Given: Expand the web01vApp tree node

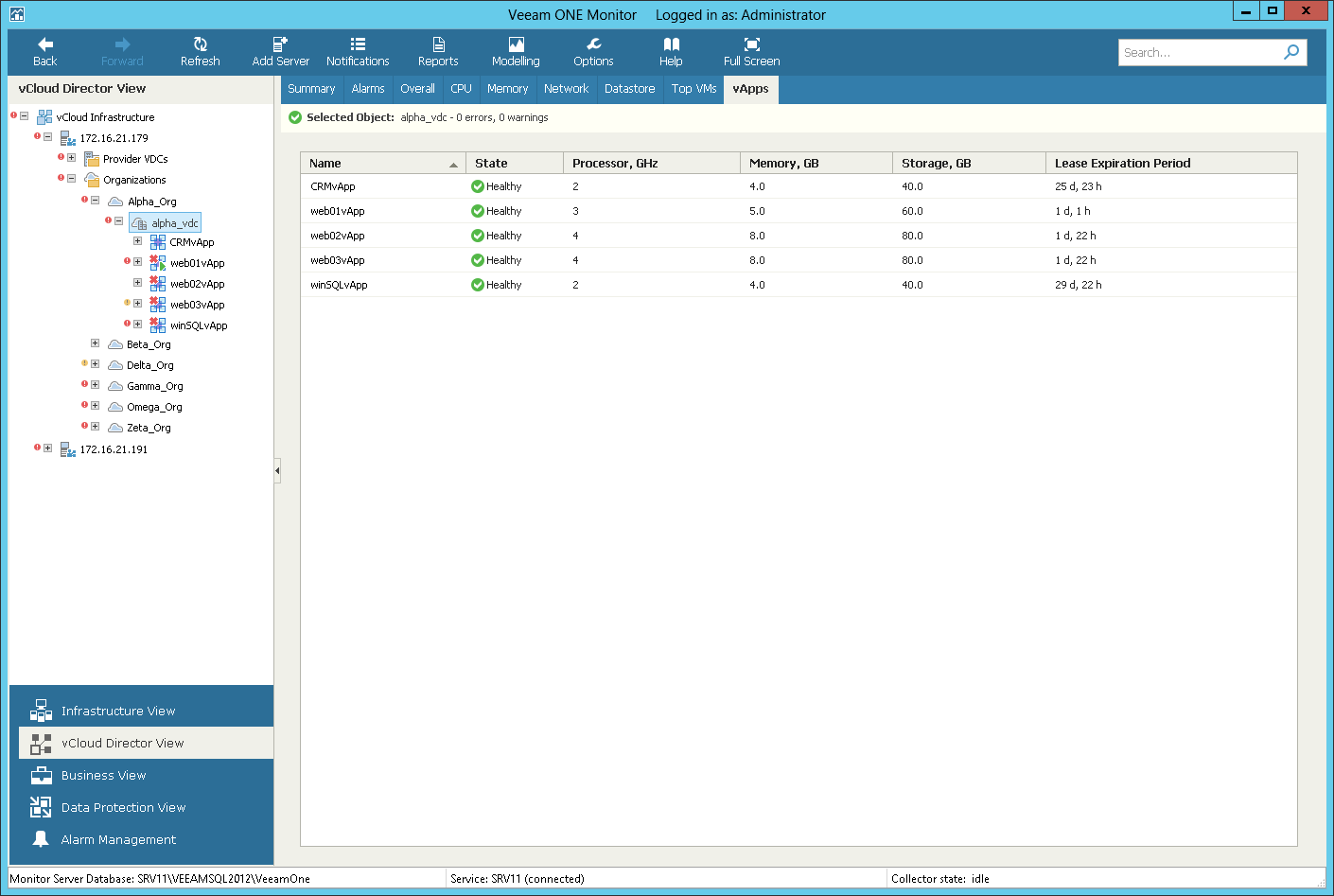Looking at the screenshot, I should [x=137, y=262].
